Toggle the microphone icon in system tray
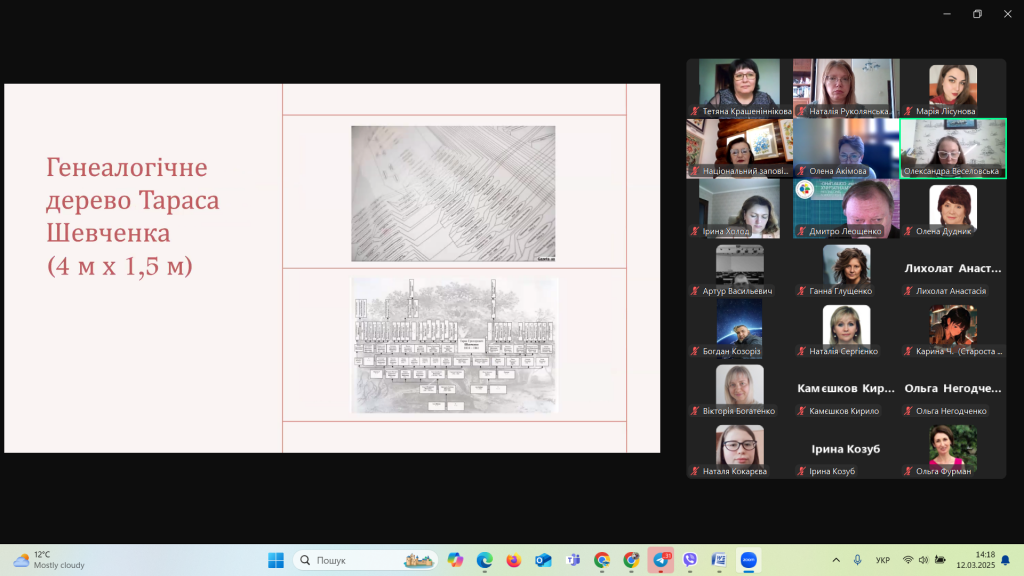This screenshot has width=1024, height=576. (857, 560)
